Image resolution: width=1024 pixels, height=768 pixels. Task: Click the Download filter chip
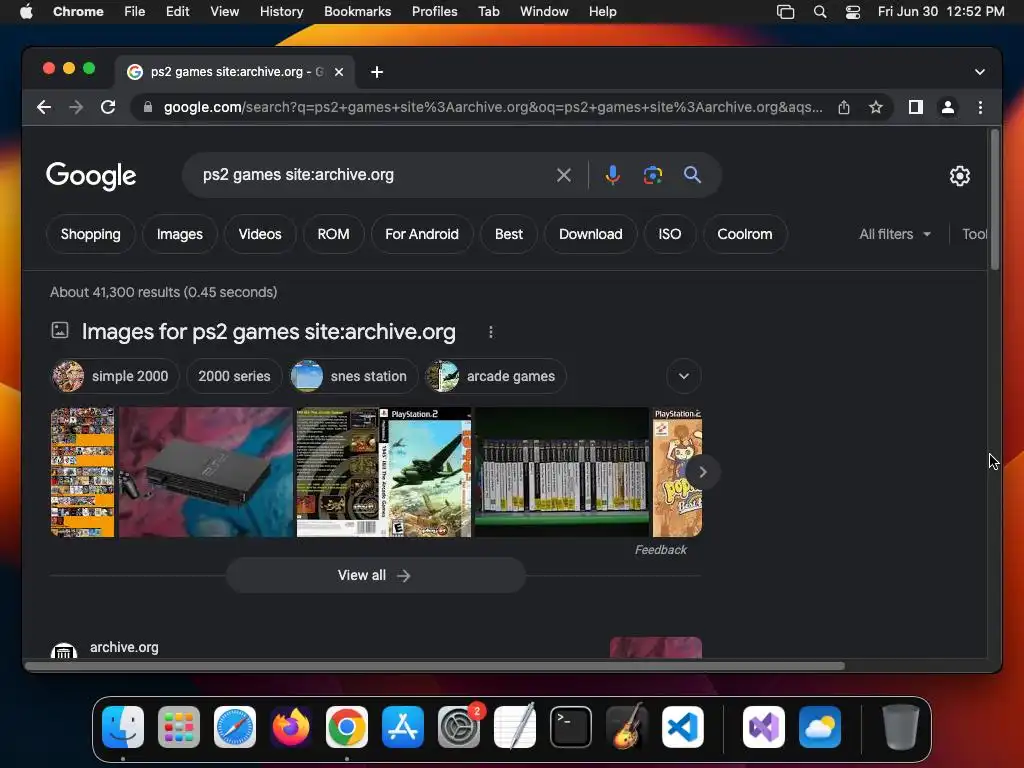pos(590,234)
